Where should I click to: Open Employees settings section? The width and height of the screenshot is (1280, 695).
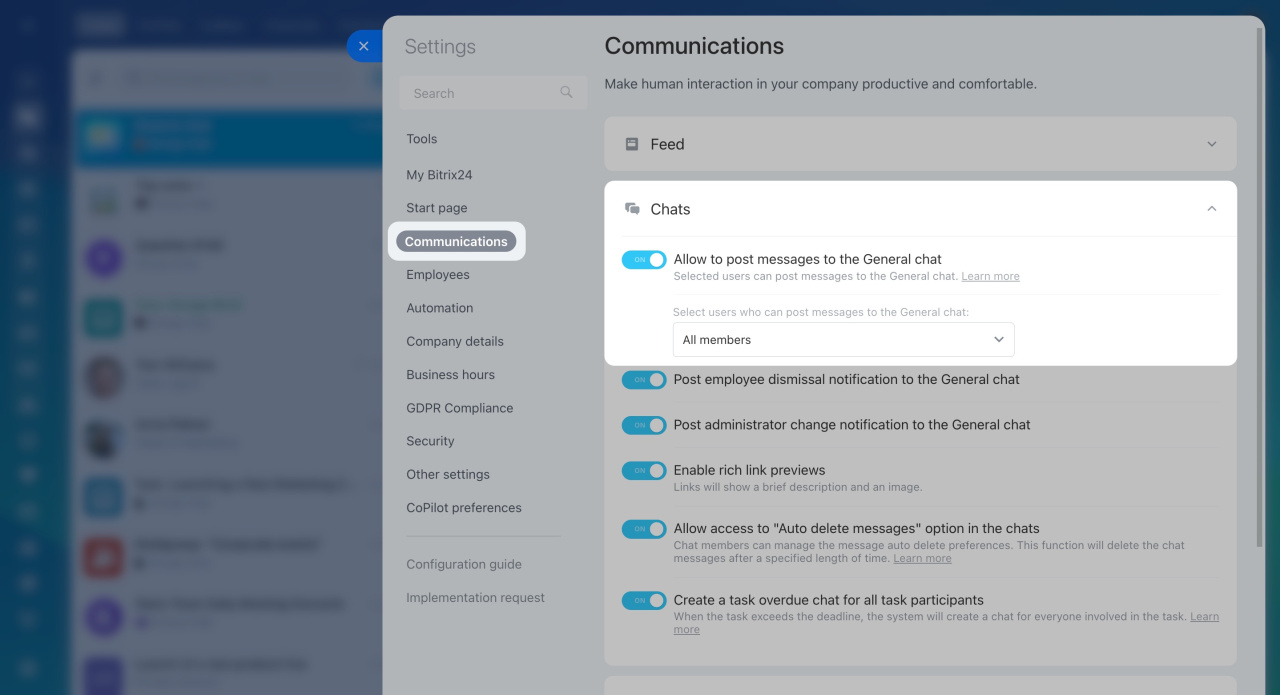coord(438,275)
